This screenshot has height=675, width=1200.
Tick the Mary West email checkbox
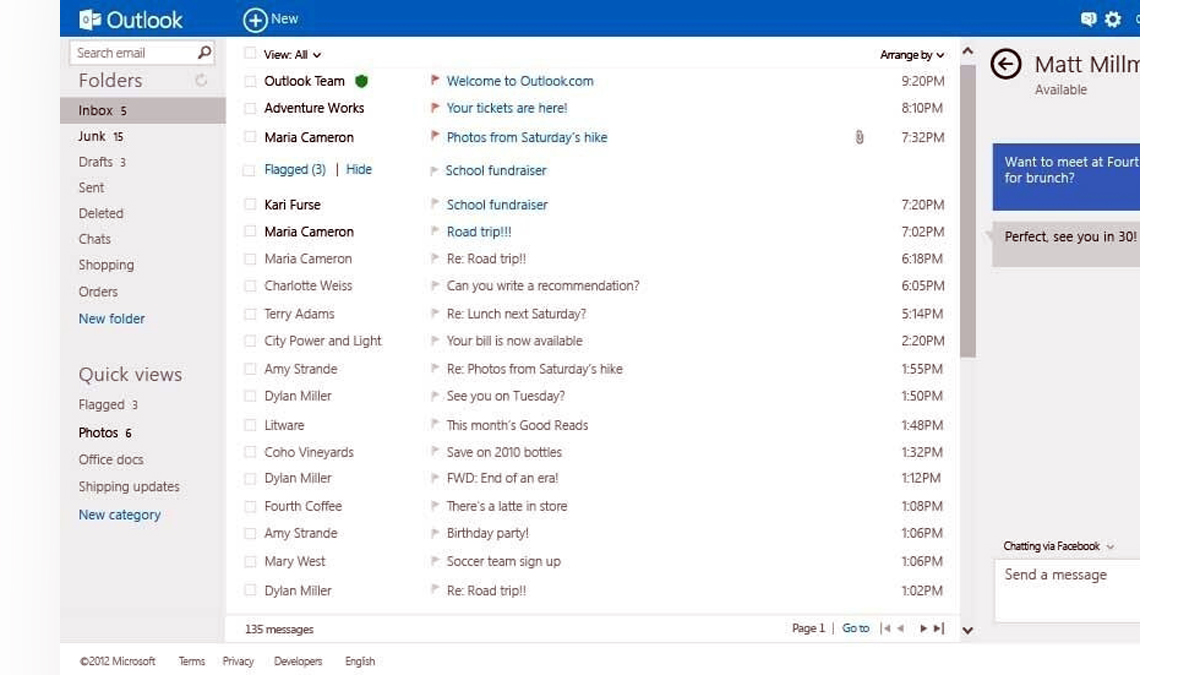point(250,562)
